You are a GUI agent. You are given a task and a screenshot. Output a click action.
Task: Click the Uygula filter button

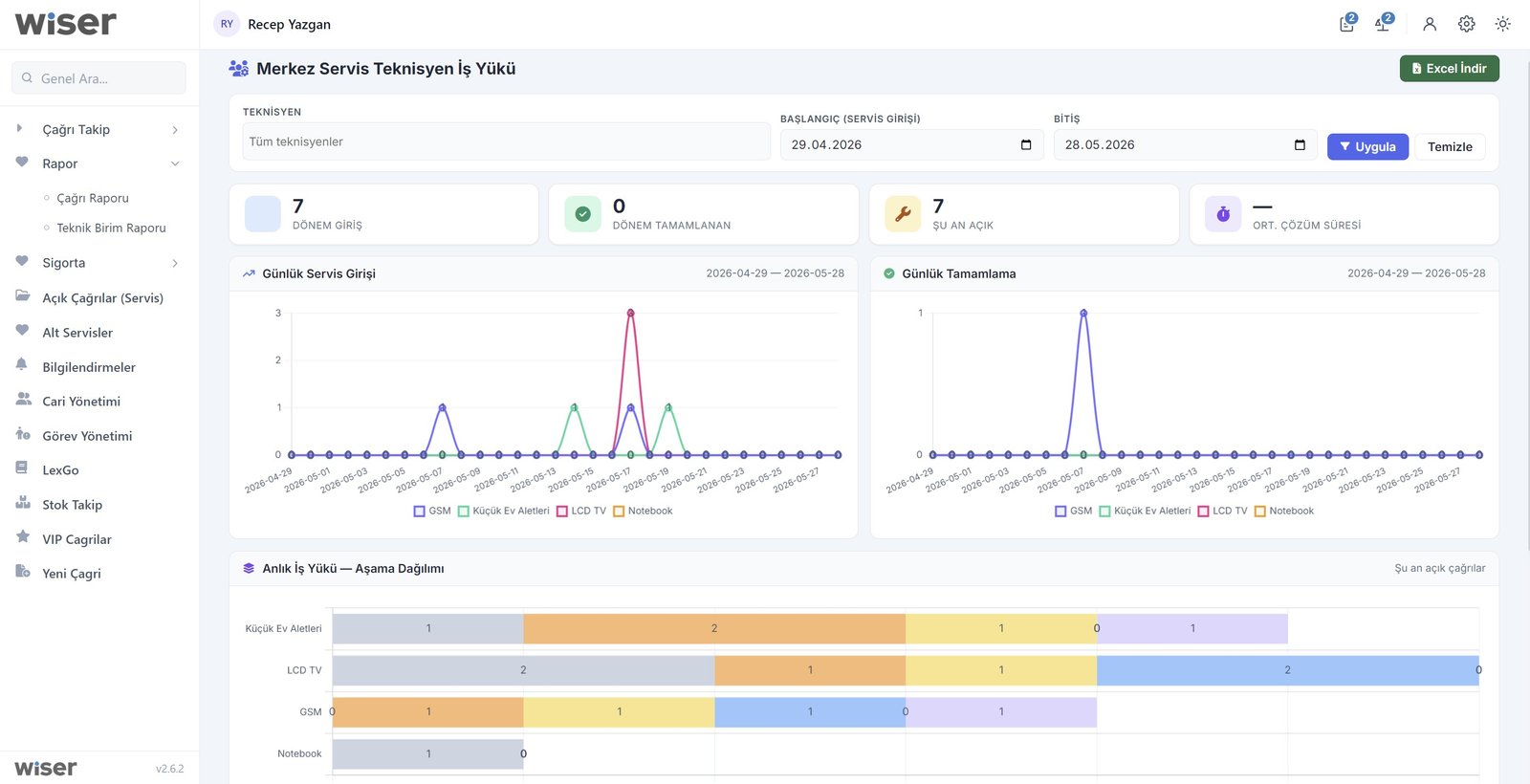pyautogui.click(x=1367, y=146)
